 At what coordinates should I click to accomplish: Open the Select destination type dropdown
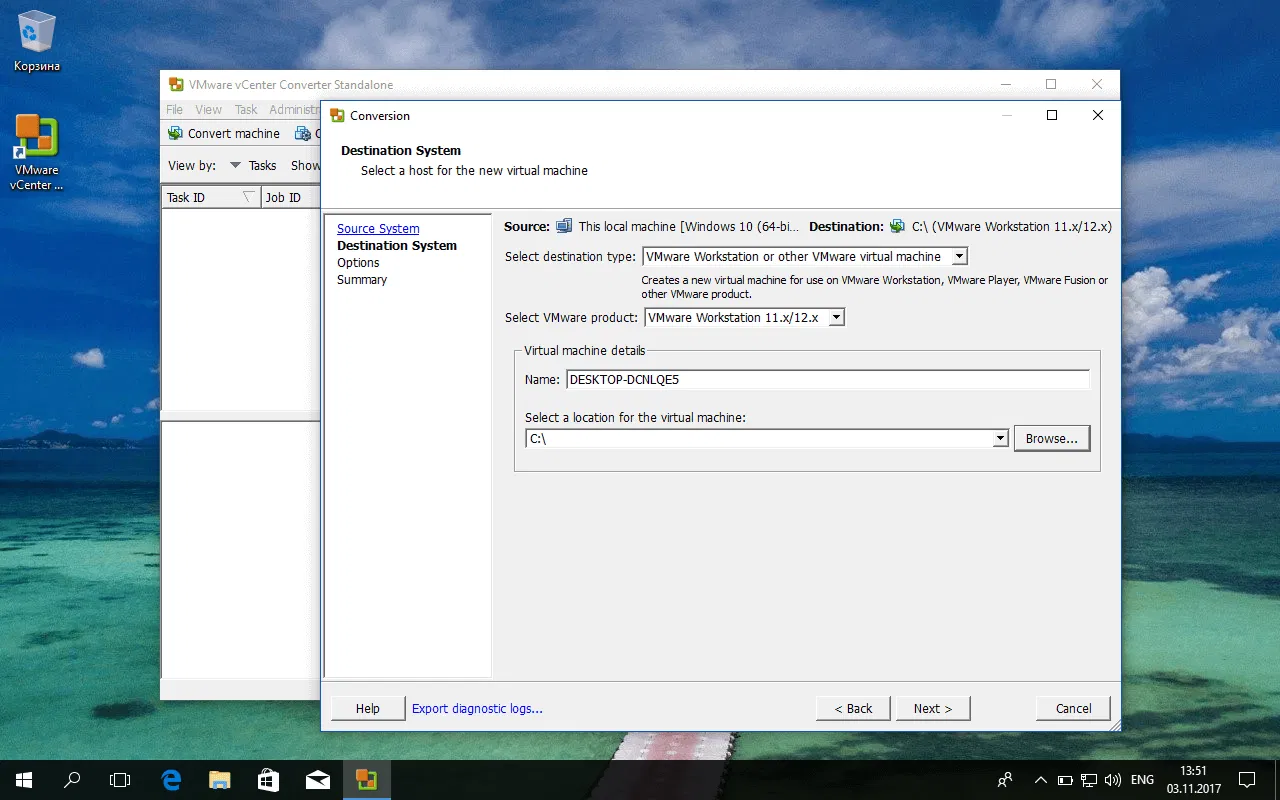(x=959, y=256)
